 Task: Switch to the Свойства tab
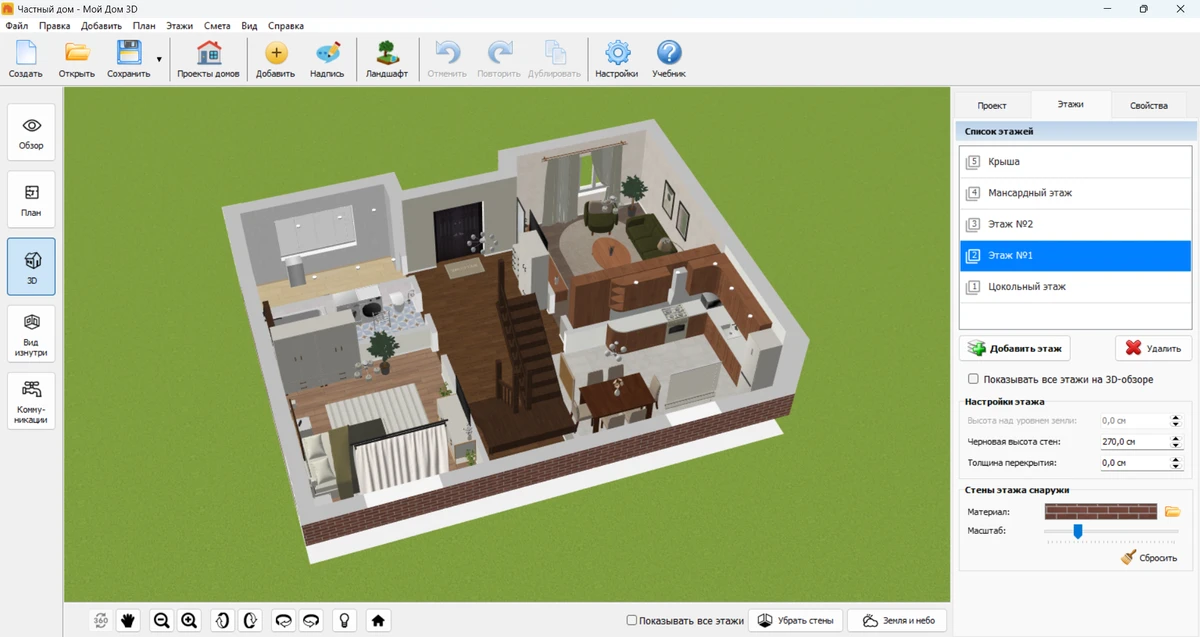point(1148,105)
